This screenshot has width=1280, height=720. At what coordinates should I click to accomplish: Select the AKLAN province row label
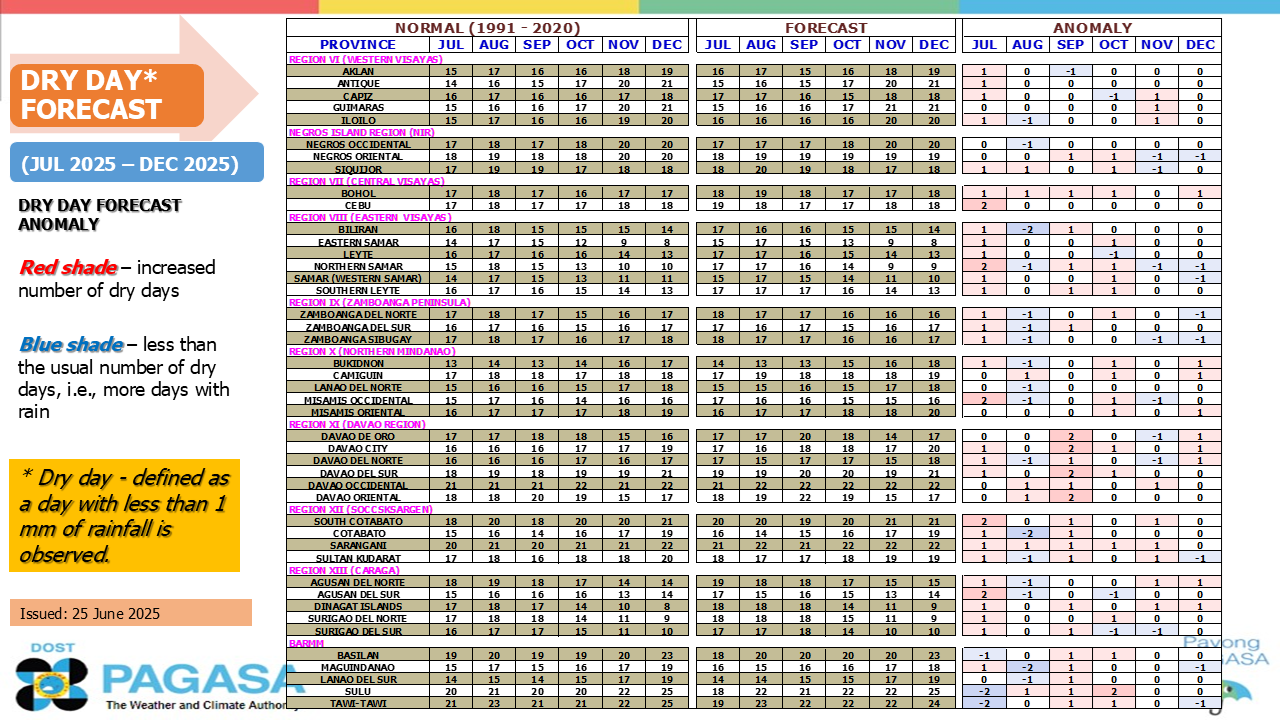[358, 71]
